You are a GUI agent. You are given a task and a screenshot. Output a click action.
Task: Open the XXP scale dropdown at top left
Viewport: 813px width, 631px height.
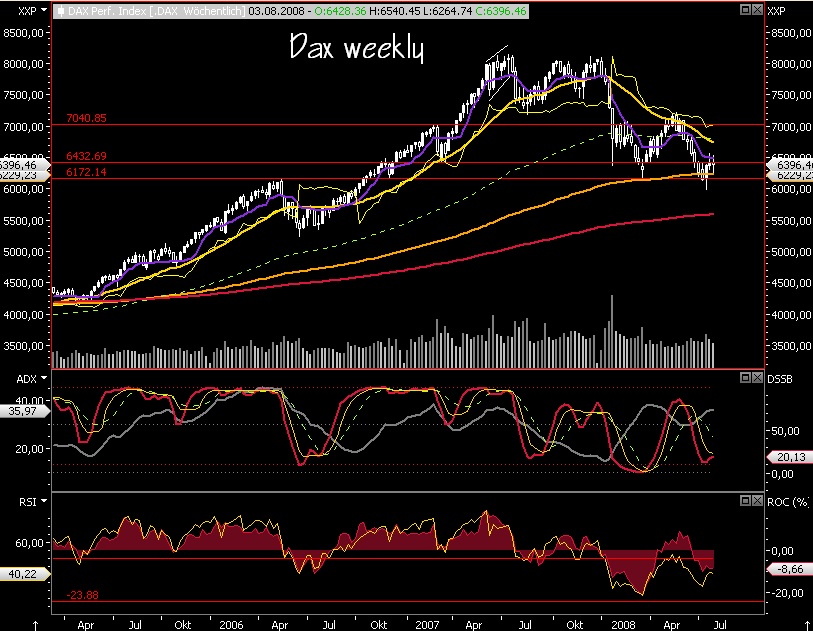[x=44, y=10]
